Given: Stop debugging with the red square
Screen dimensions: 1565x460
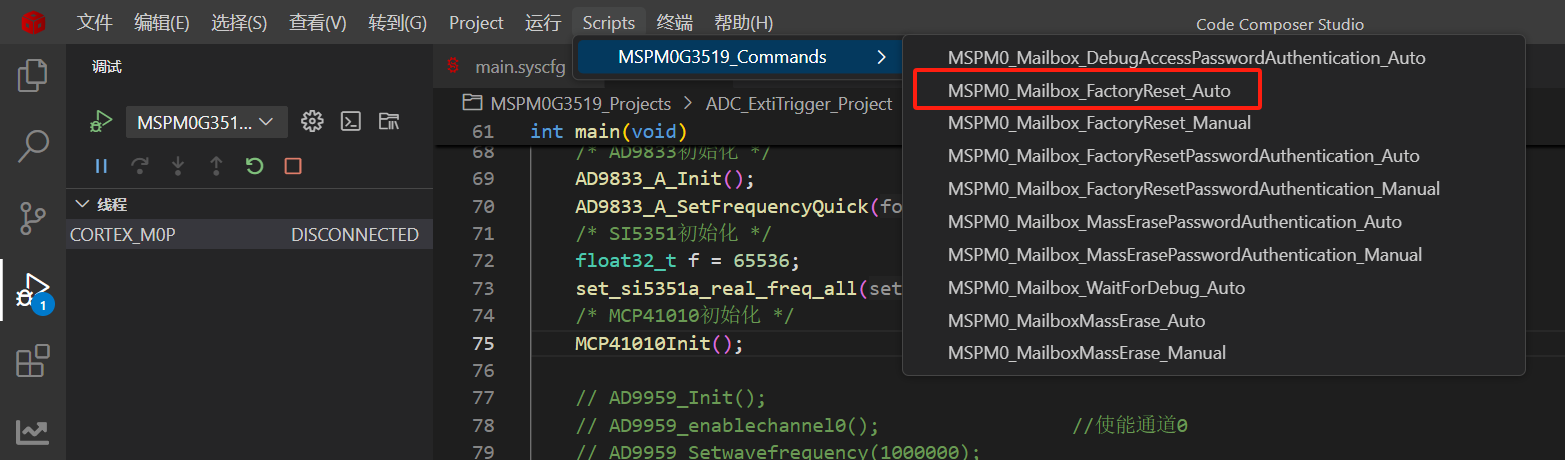Looking at the screenshot, I should point(293,166).
